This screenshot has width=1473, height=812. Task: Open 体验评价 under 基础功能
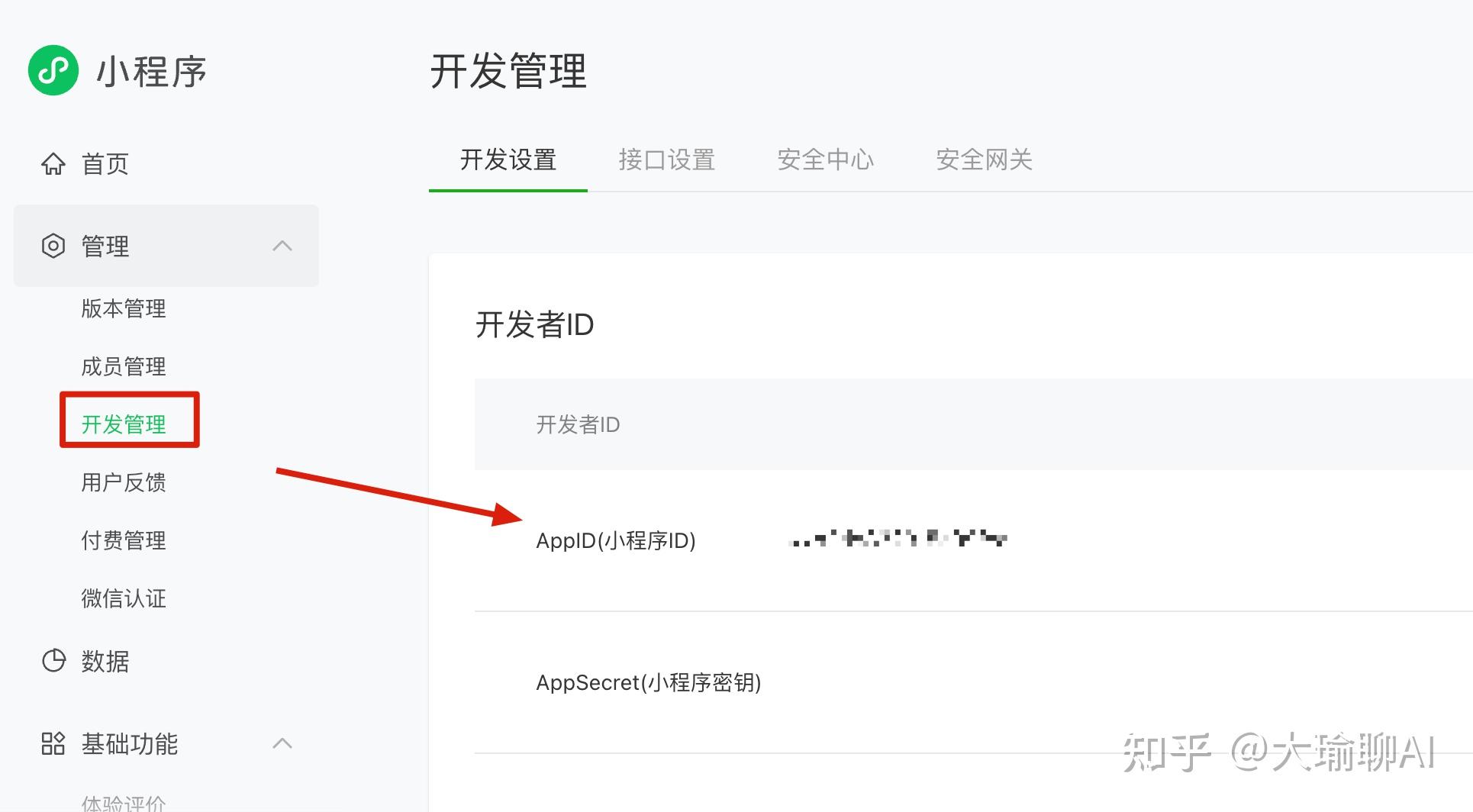pos(124,803)
